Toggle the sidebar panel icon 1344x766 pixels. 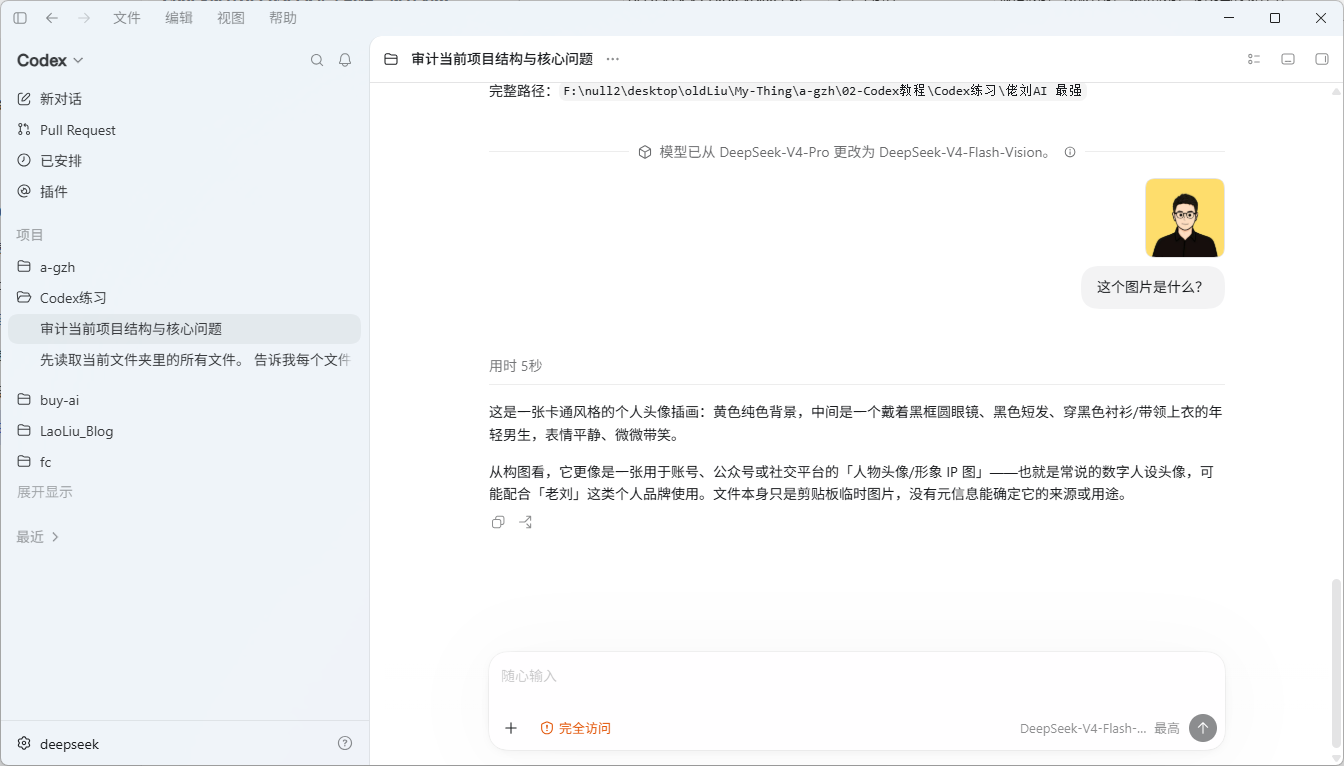pyautogui.click(x=20, y=18)
